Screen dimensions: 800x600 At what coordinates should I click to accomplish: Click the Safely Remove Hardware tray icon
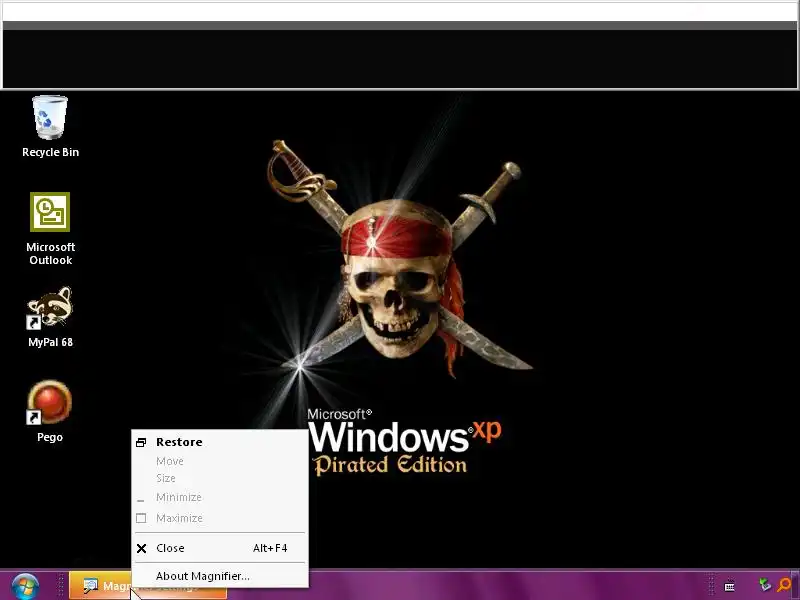pos(765,584)
